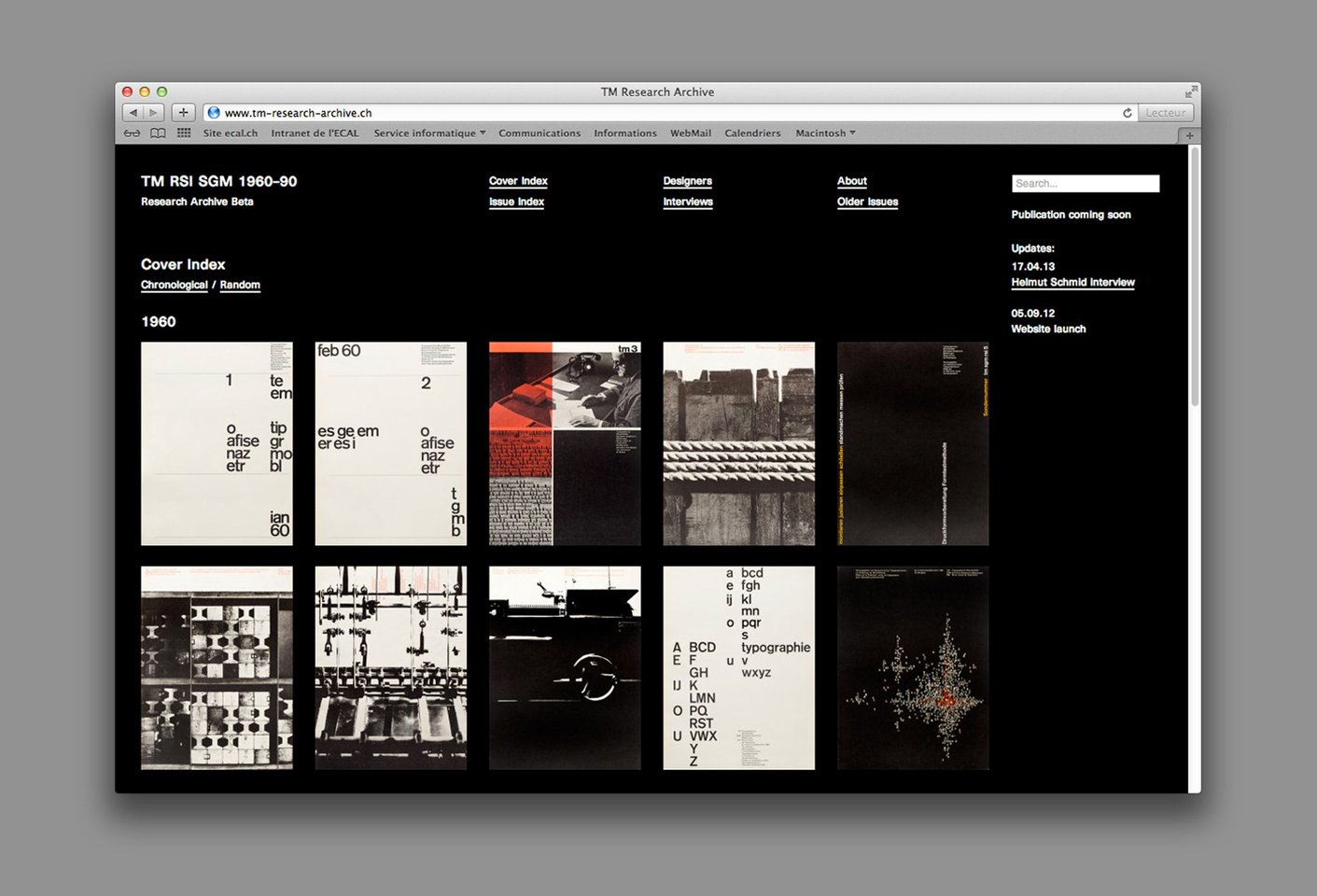Reload the page using the address bar icon
The height and width of the screenshot is (896, 1317).
click(1127, 112)
